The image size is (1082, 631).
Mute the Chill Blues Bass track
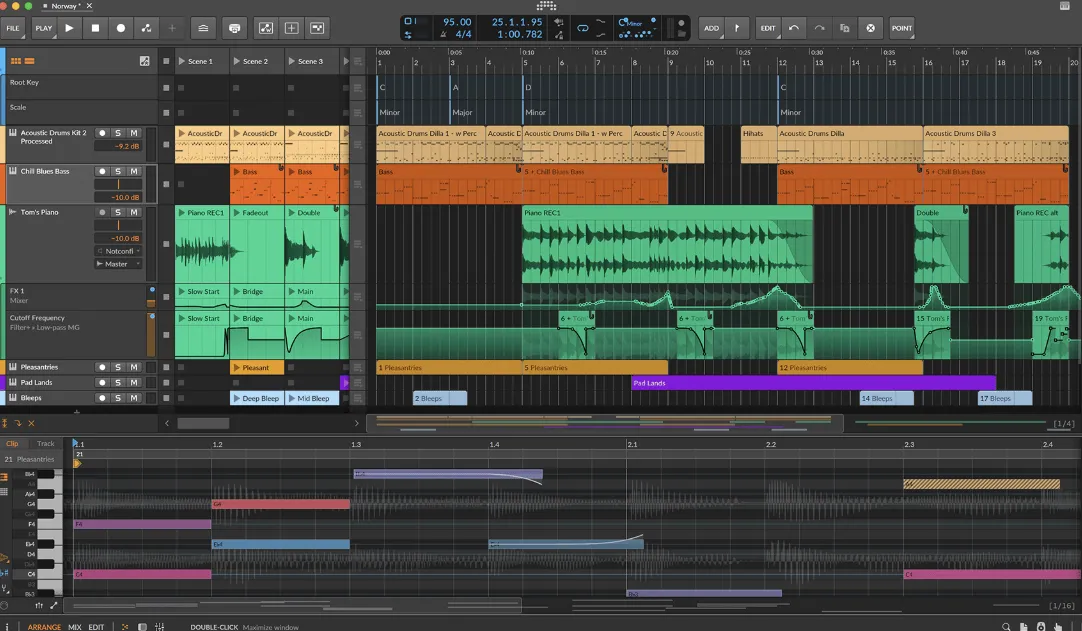click(x=134, y=171)
